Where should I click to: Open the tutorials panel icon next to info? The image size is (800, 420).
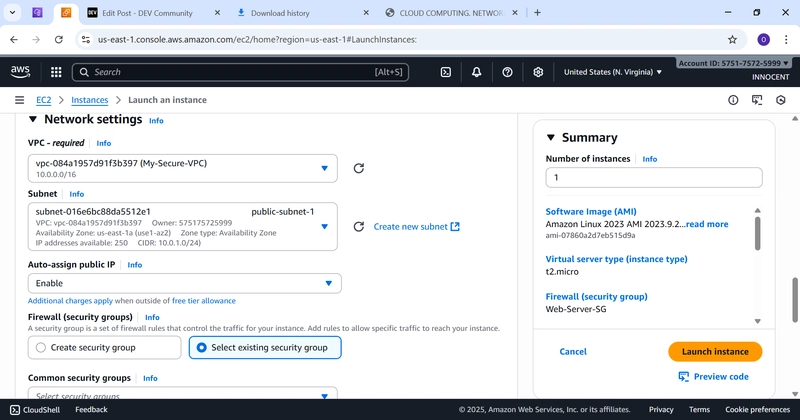coord(757,100)
